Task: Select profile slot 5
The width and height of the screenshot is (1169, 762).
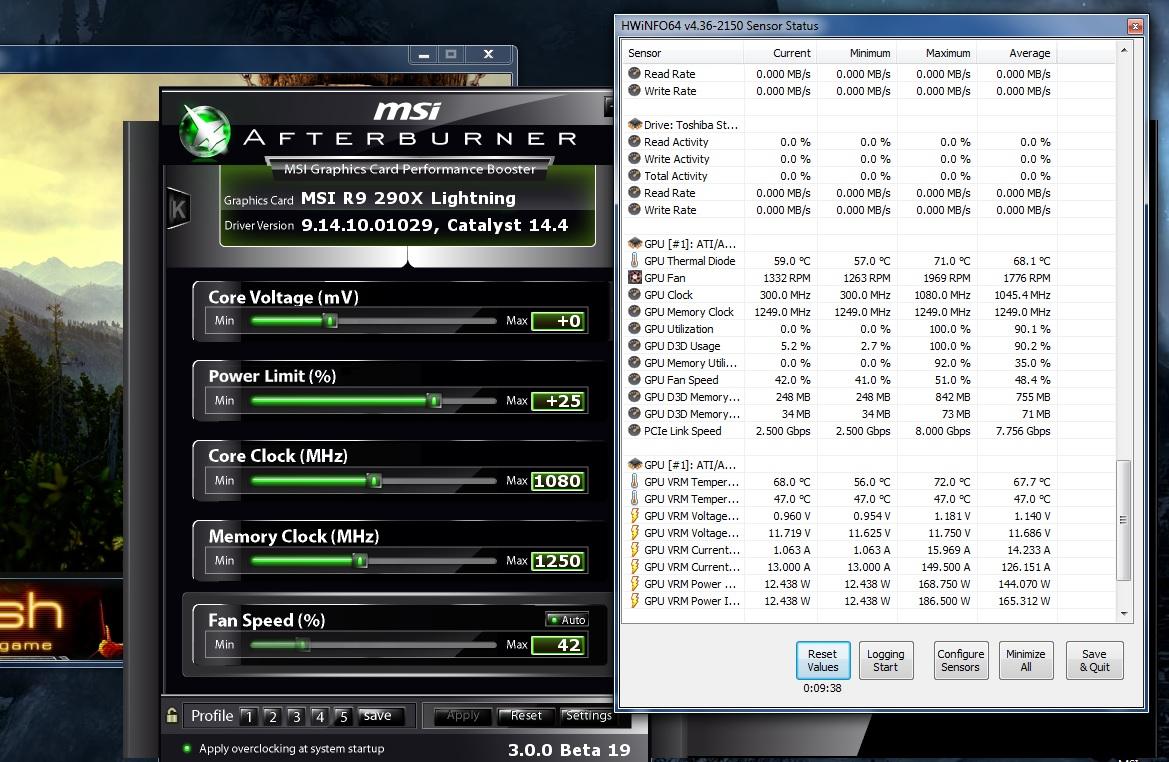Action: (x=344, y=717)
